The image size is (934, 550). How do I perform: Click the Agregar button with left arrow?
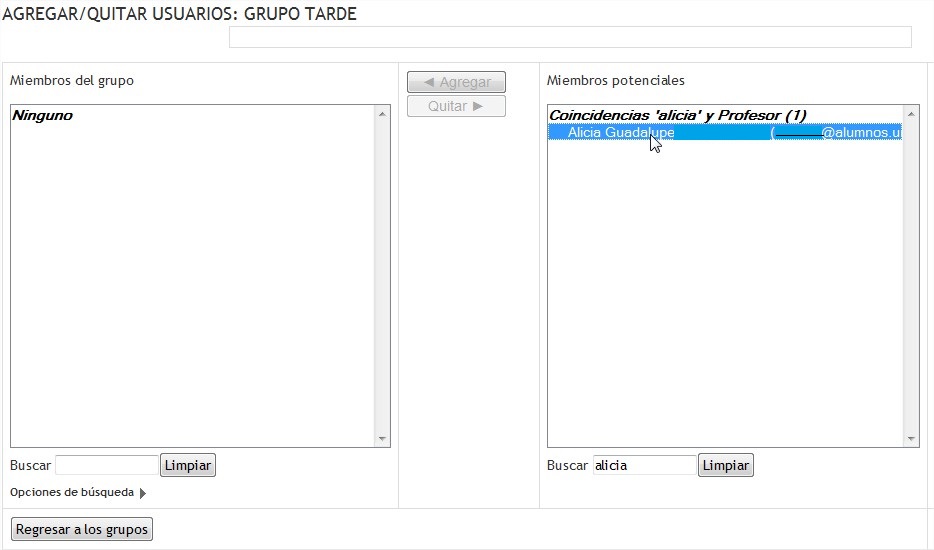[456, 82]
